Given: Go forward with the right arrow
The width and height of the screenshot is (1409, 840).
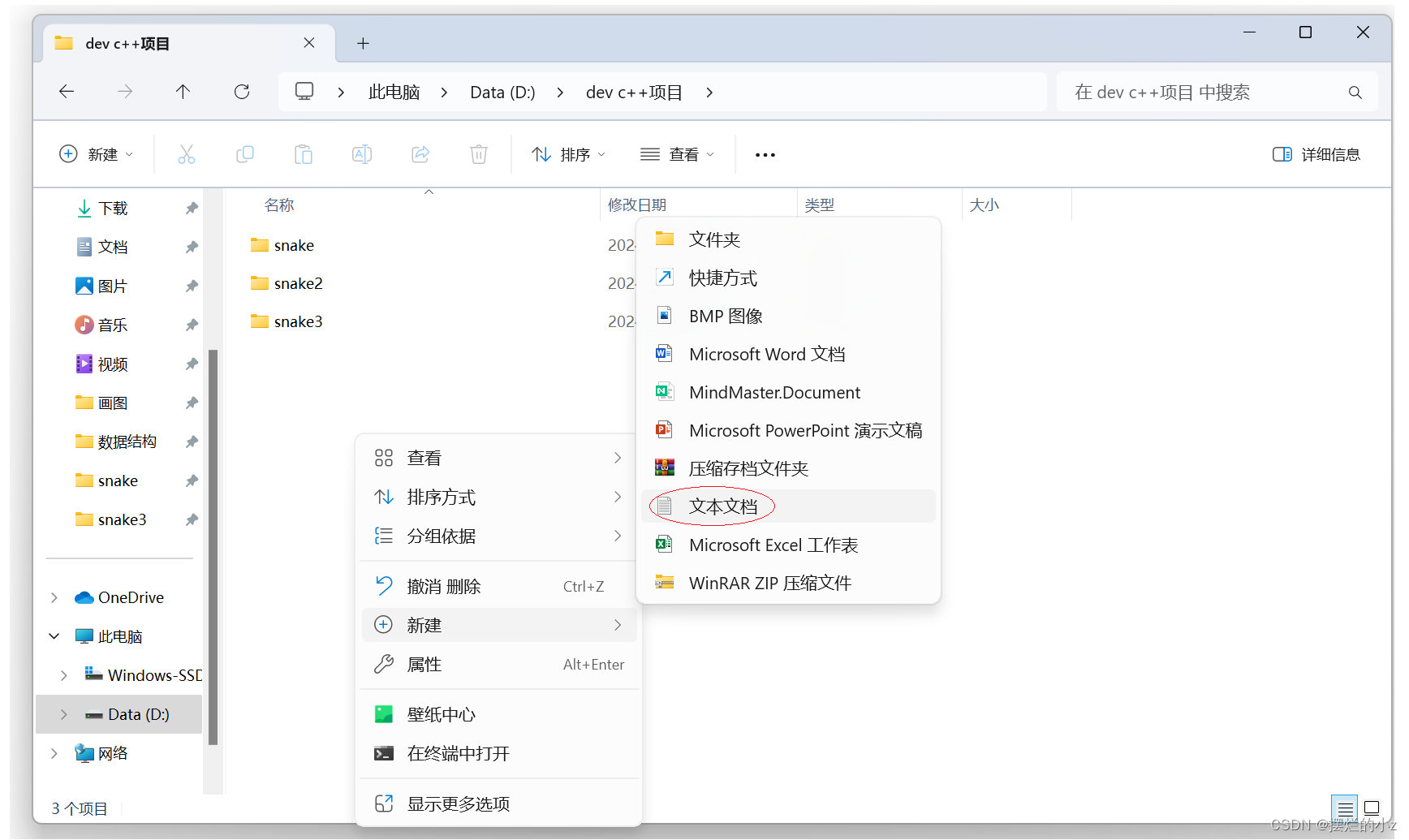Looking at the screenshot, I should pos(125,92).
